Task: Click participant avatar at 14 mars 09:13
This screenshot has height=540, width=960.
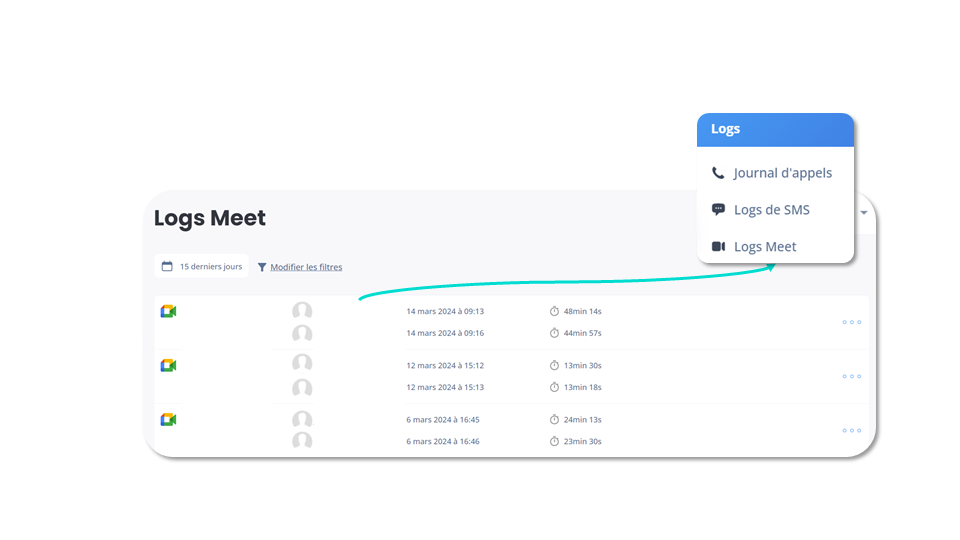Action: click(302, 311)
